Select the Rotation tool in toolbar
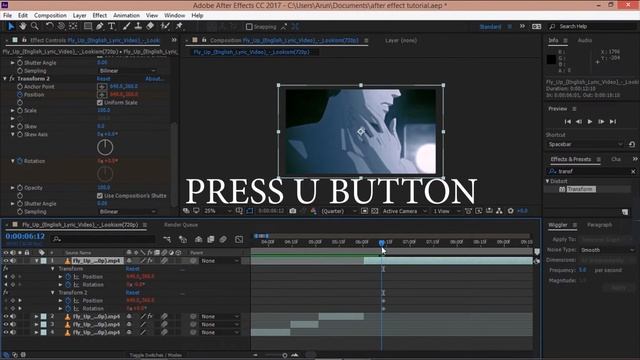Image resolution: width=640 pixels, height=360 pixels. click(49, 27)
